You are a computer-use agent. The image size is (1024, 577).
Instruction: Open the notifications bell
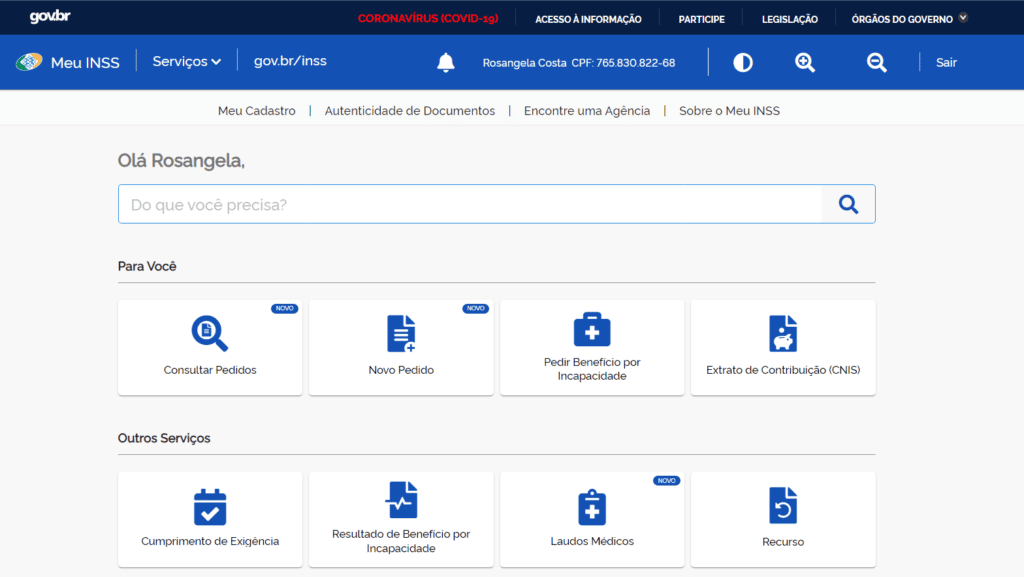(x=446, y=63)
